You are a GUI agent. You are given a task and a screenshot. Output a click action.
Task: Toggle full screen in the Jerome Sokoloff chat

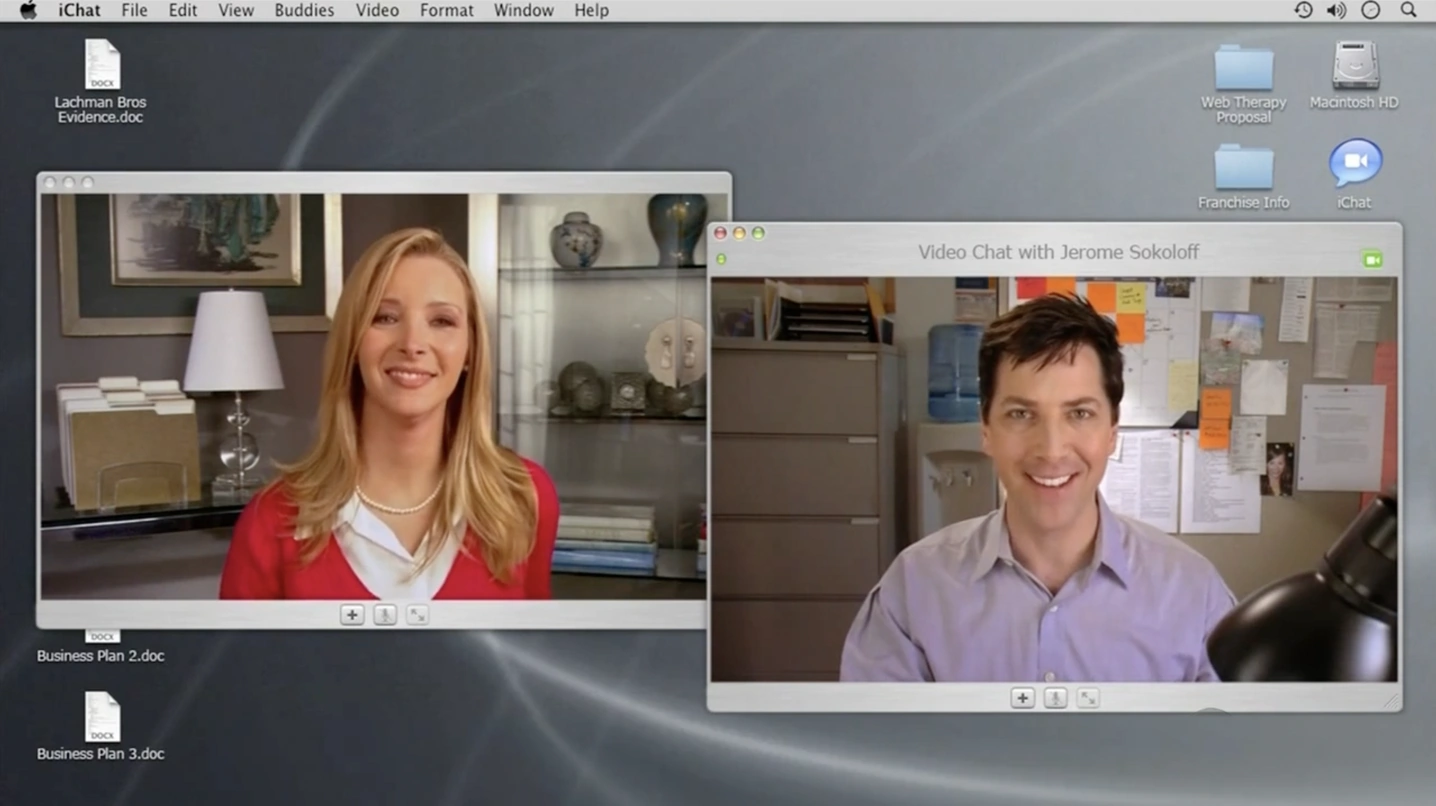pos(1088,698)
